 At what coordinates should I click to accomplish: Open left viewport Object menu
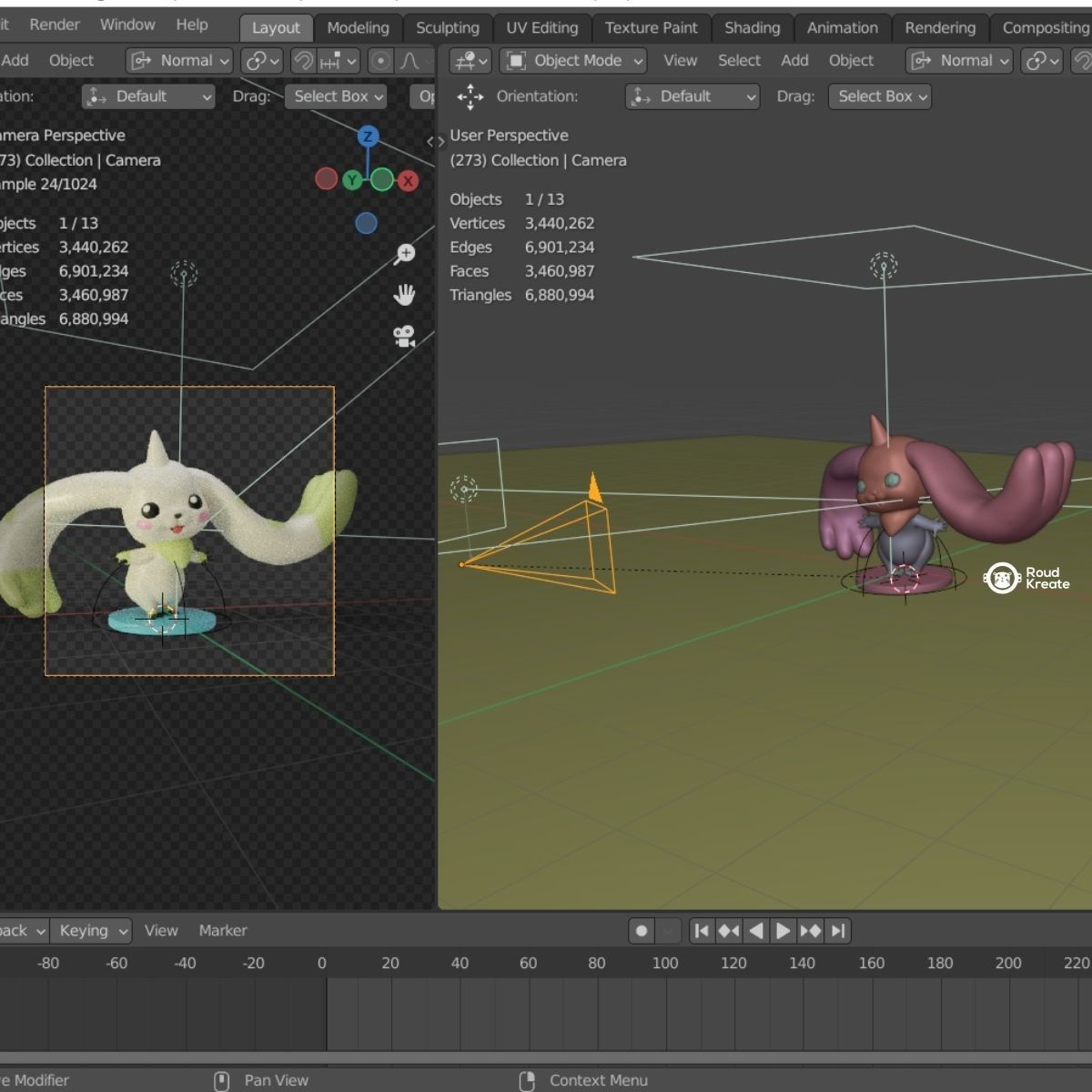(x=71, y=61)
